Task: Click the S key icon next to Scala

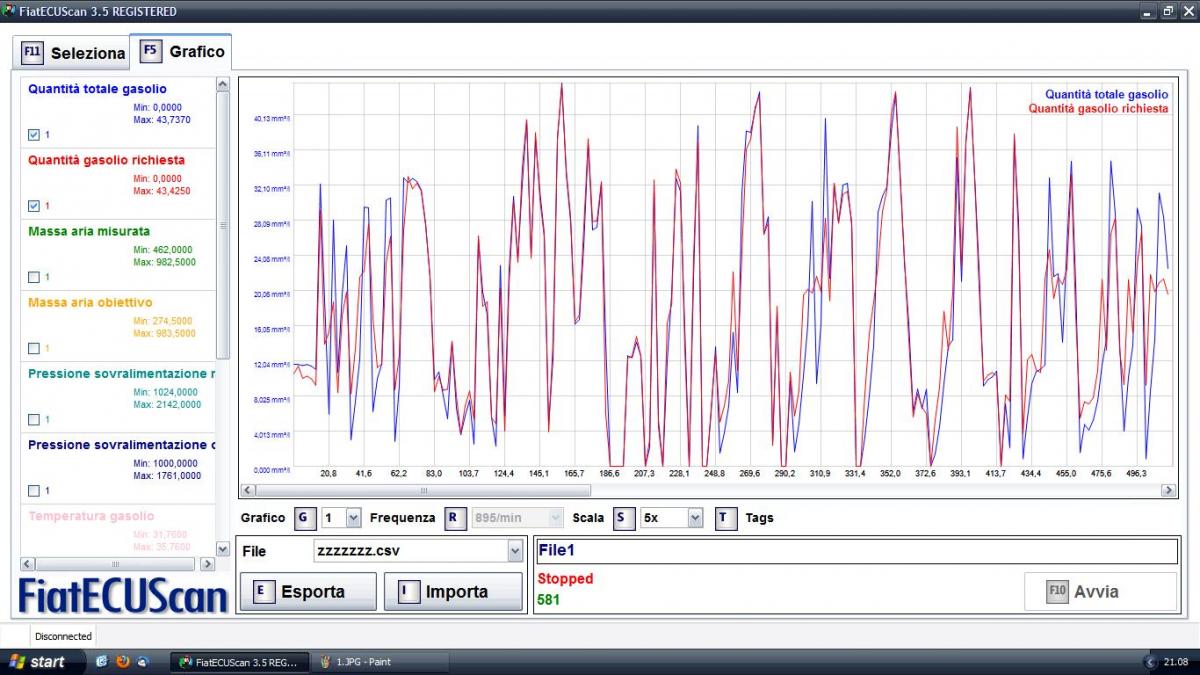Action: click(623, 517)
